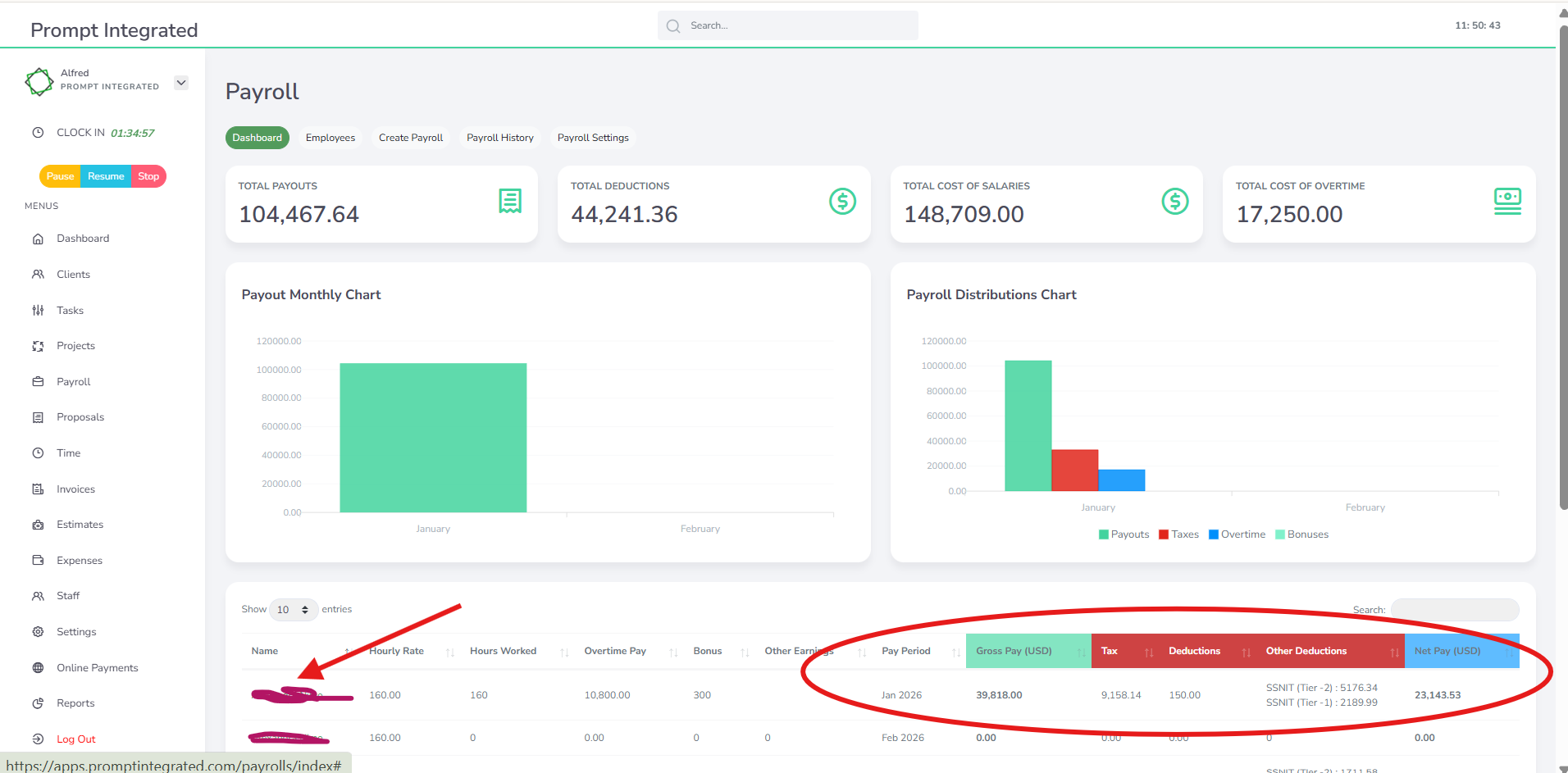Image resolution: width=1568 pixels, height=773 pixels.
Task: Click the Reports pie chart icon
Action: tap(38, 703)
